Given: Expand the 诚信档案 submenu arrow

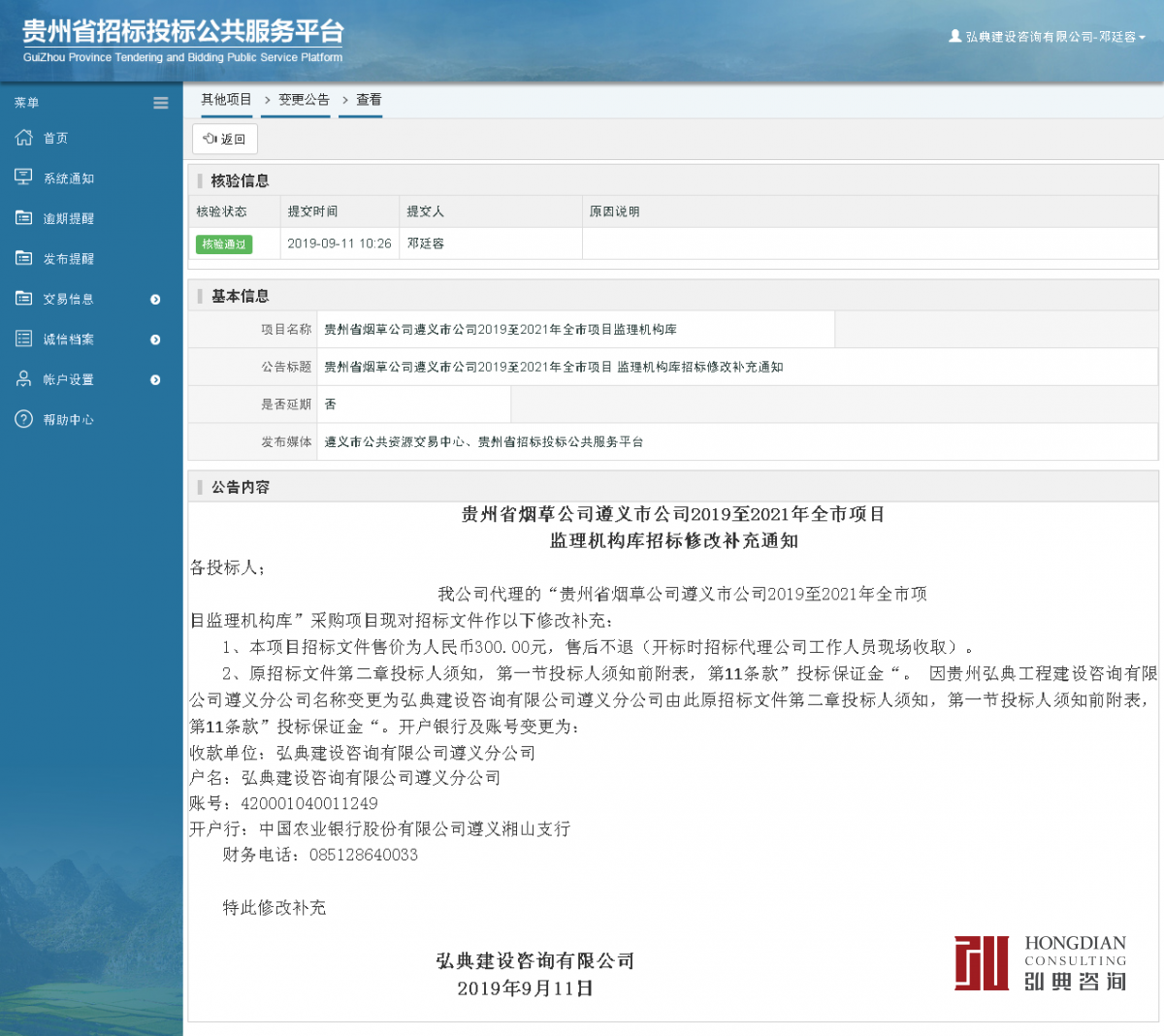Looking at the screenshot, I should 153,339.
